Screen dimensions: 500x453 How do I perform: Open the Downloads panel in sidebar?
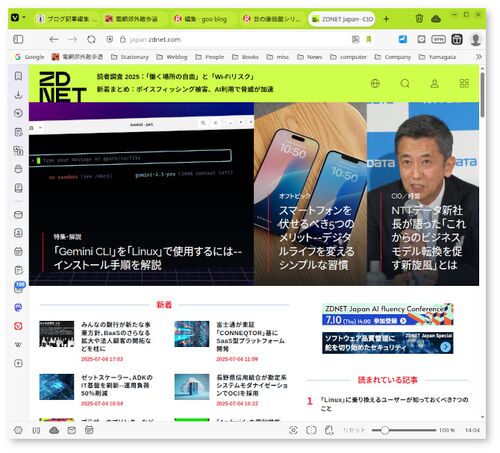click(x=18, y=95)
